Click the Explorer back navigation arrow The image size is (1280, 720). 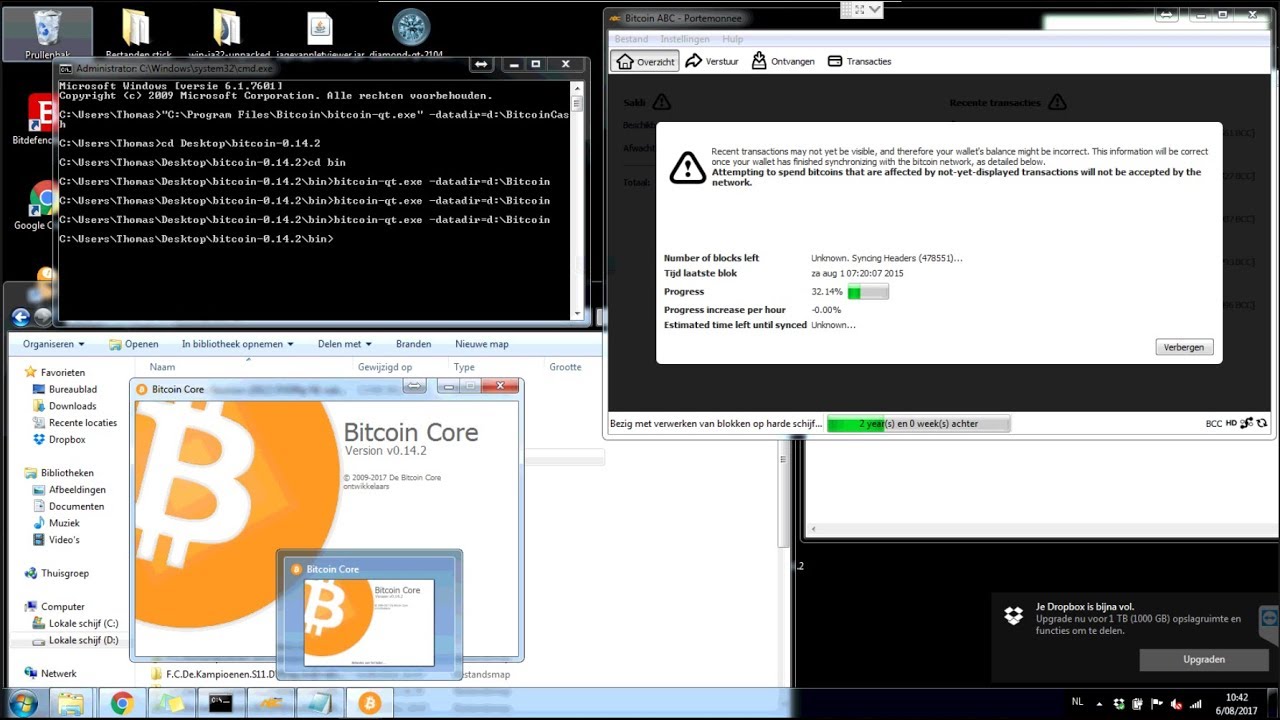(x=20, y=318)
